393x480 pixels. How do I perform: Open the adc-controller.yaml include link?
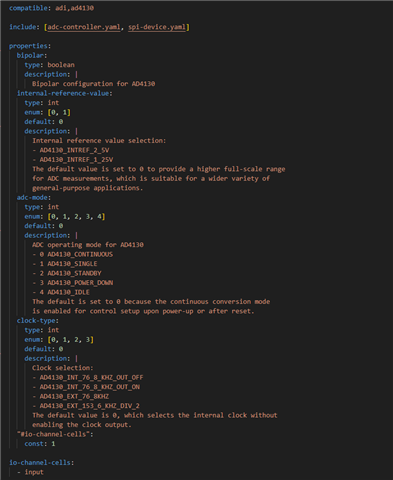[84, 27]
